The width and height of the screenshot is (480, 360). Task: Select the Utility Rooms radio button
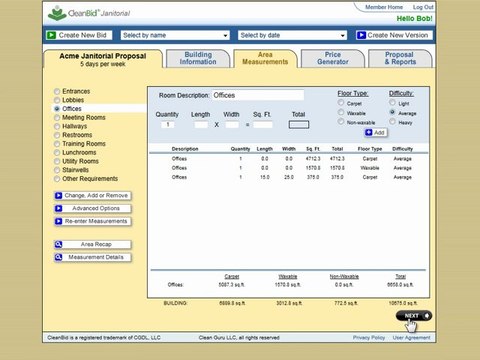57,161
